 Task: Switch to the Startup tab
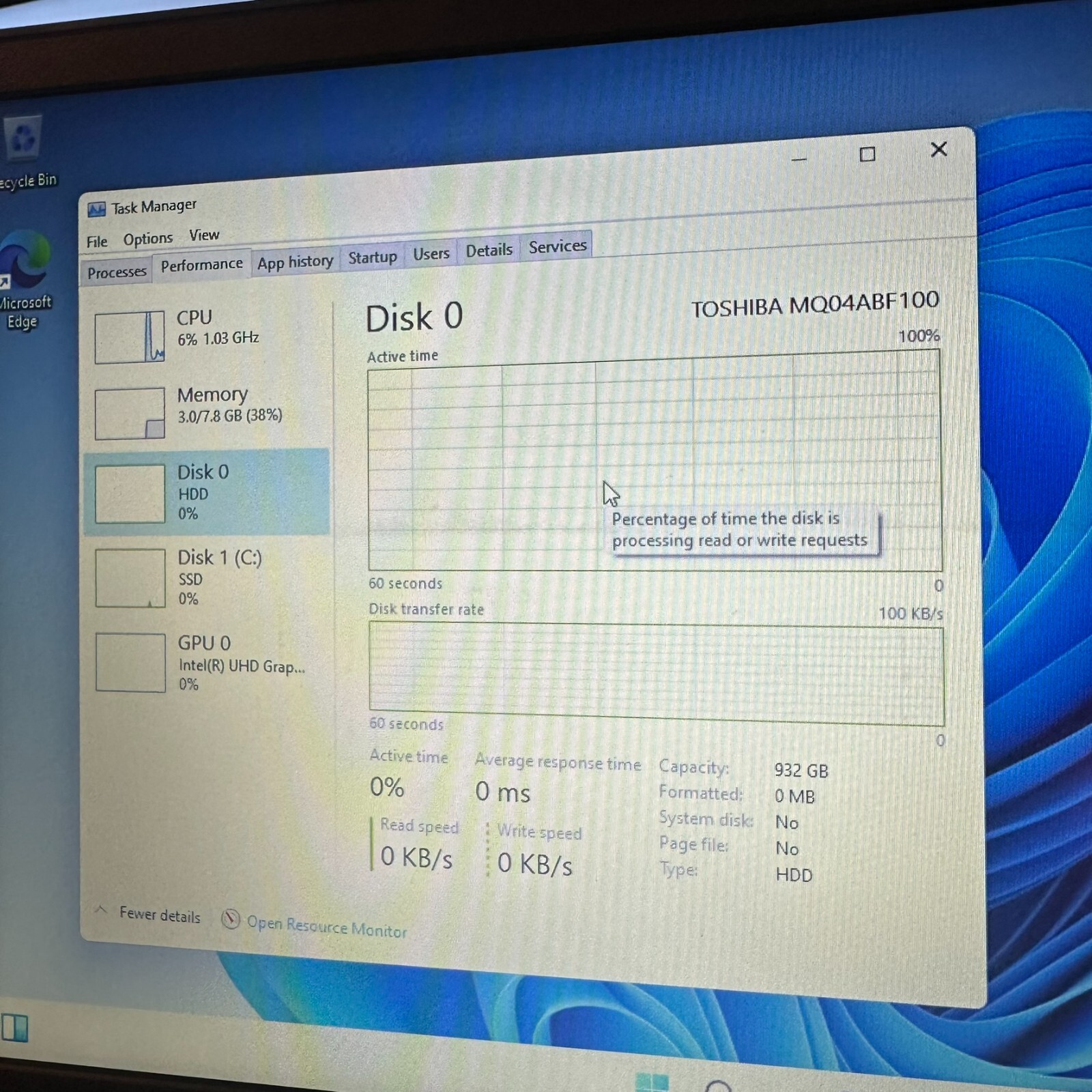373,257
